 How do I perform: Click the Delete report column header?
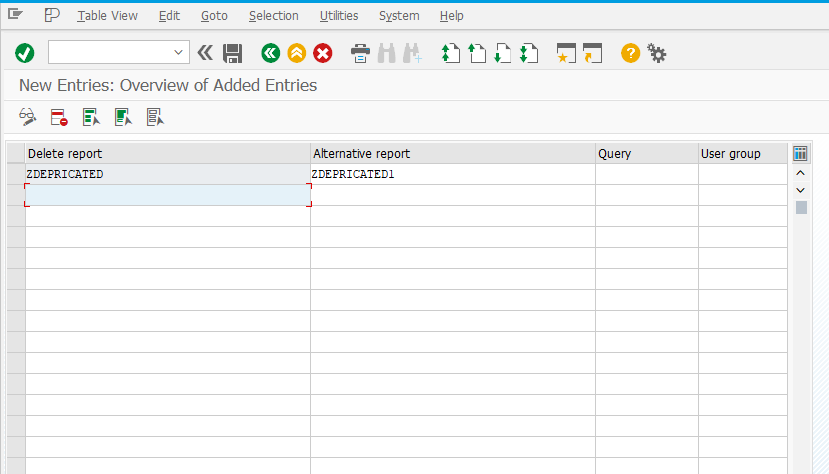click(x=168, y=153)
